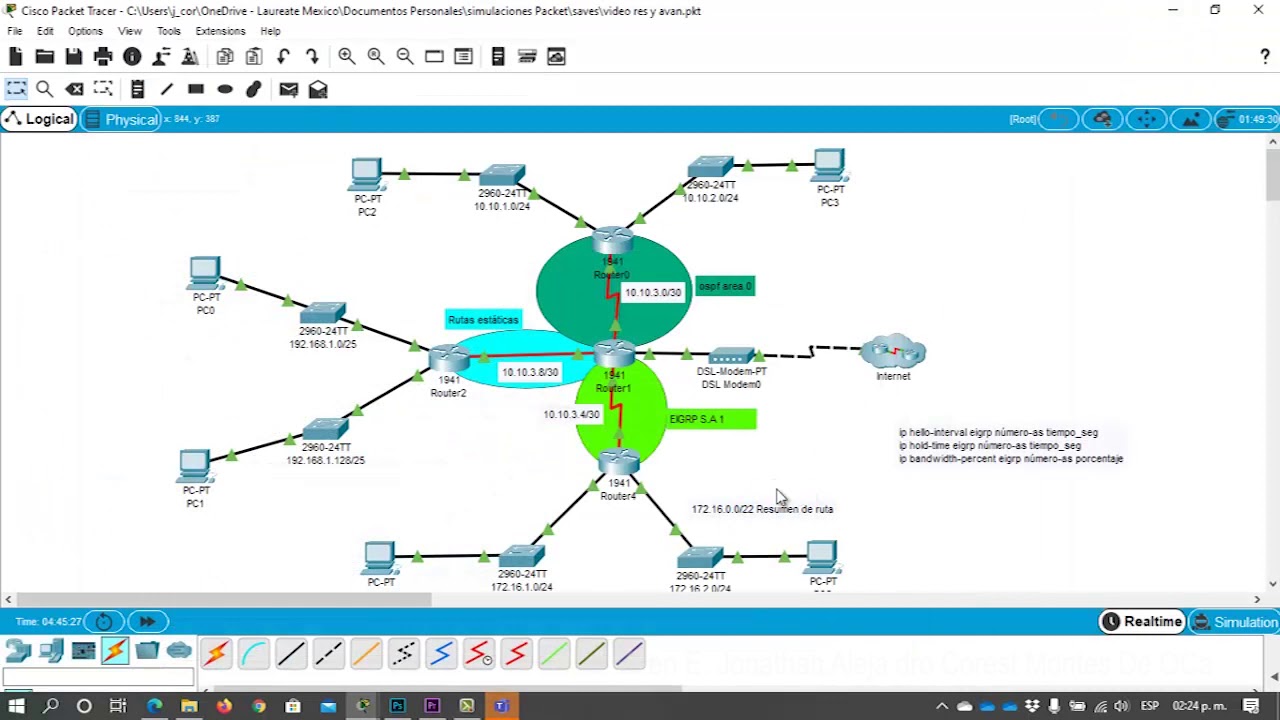Open the Network Information icon
1280x720 pixels.
[x=132, y=57]
